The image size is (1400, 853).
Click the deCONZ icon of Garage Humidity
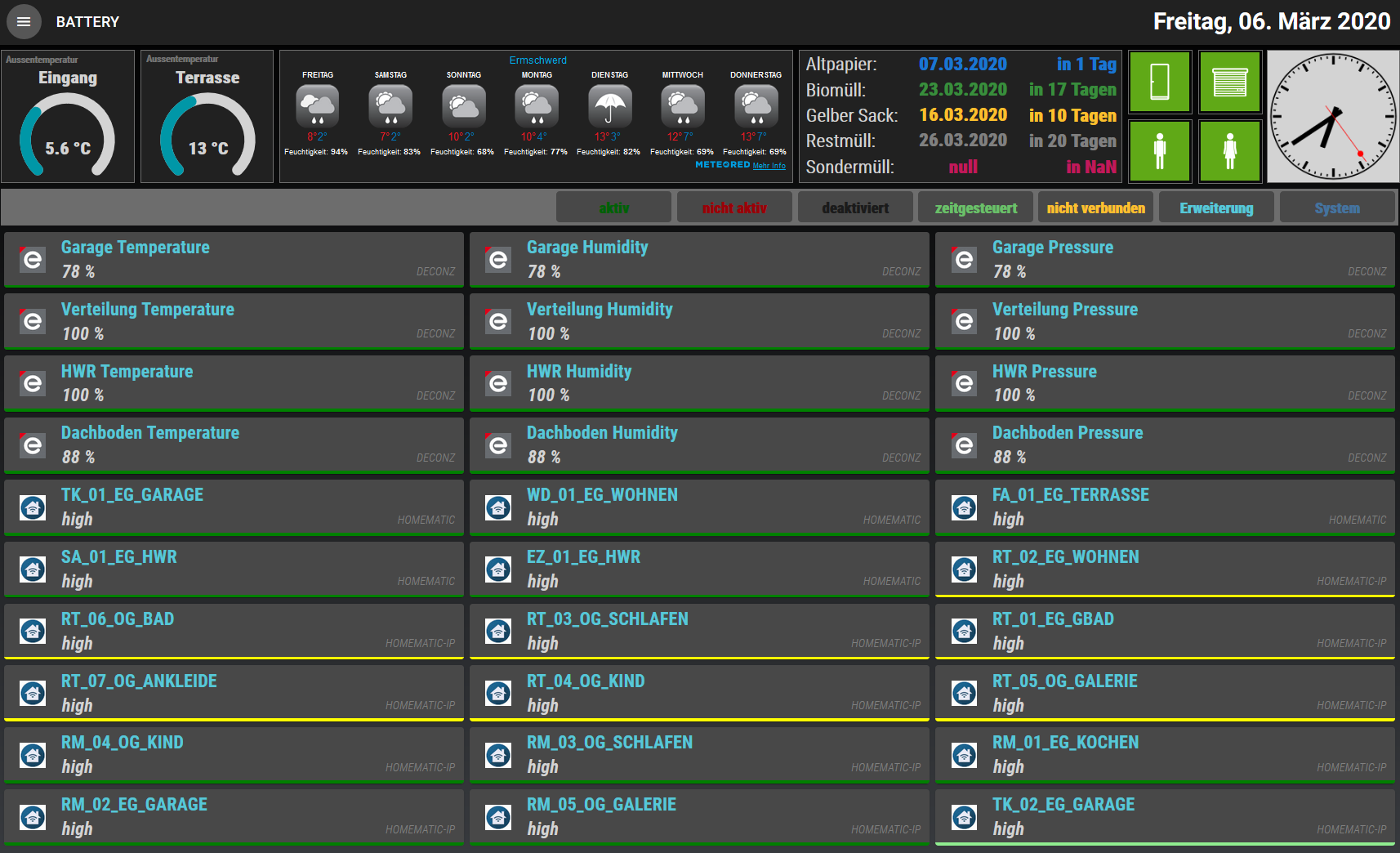(498, 260)
